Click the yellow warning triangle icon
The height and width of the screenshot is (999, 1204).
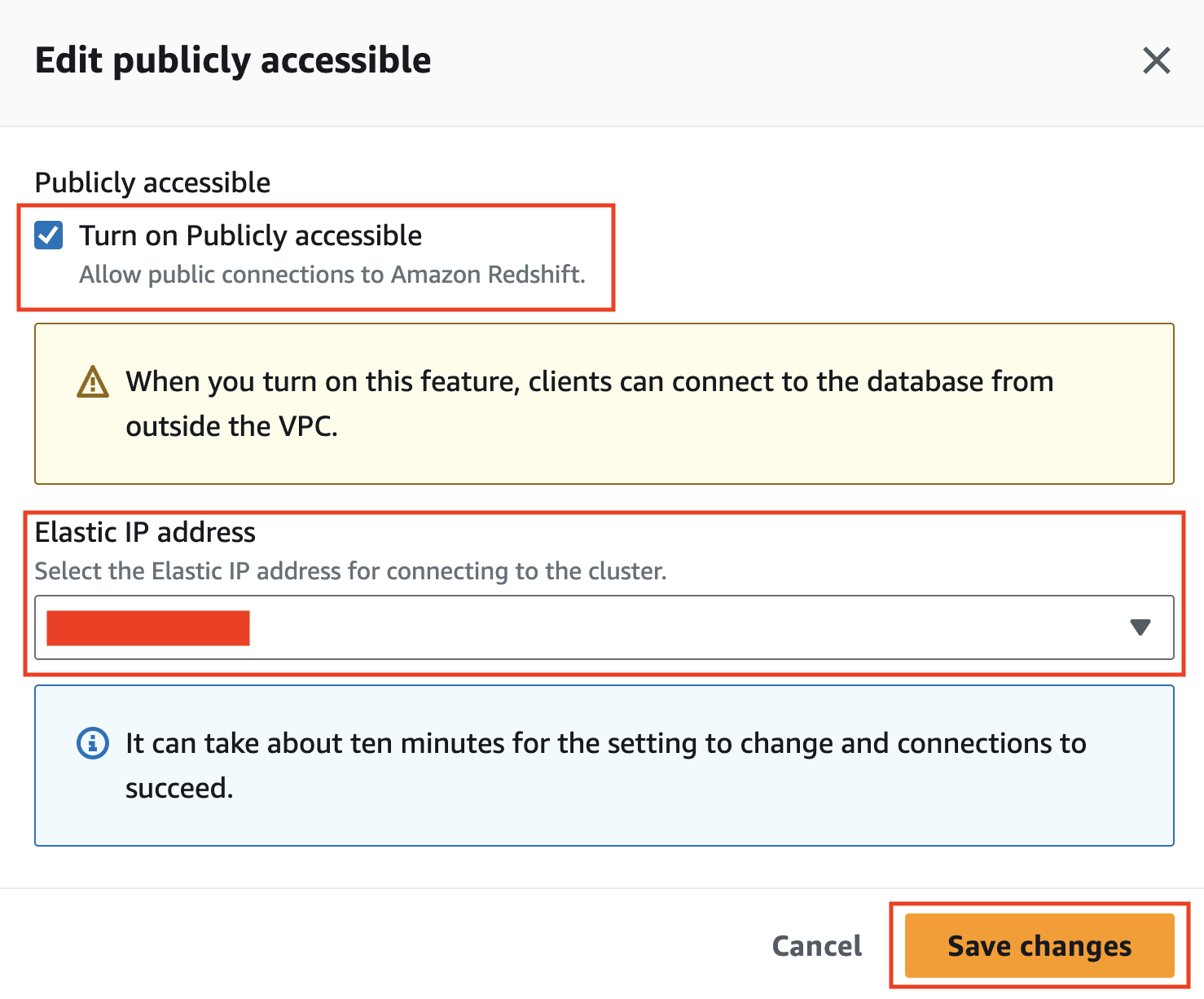(x=92, y=381)
